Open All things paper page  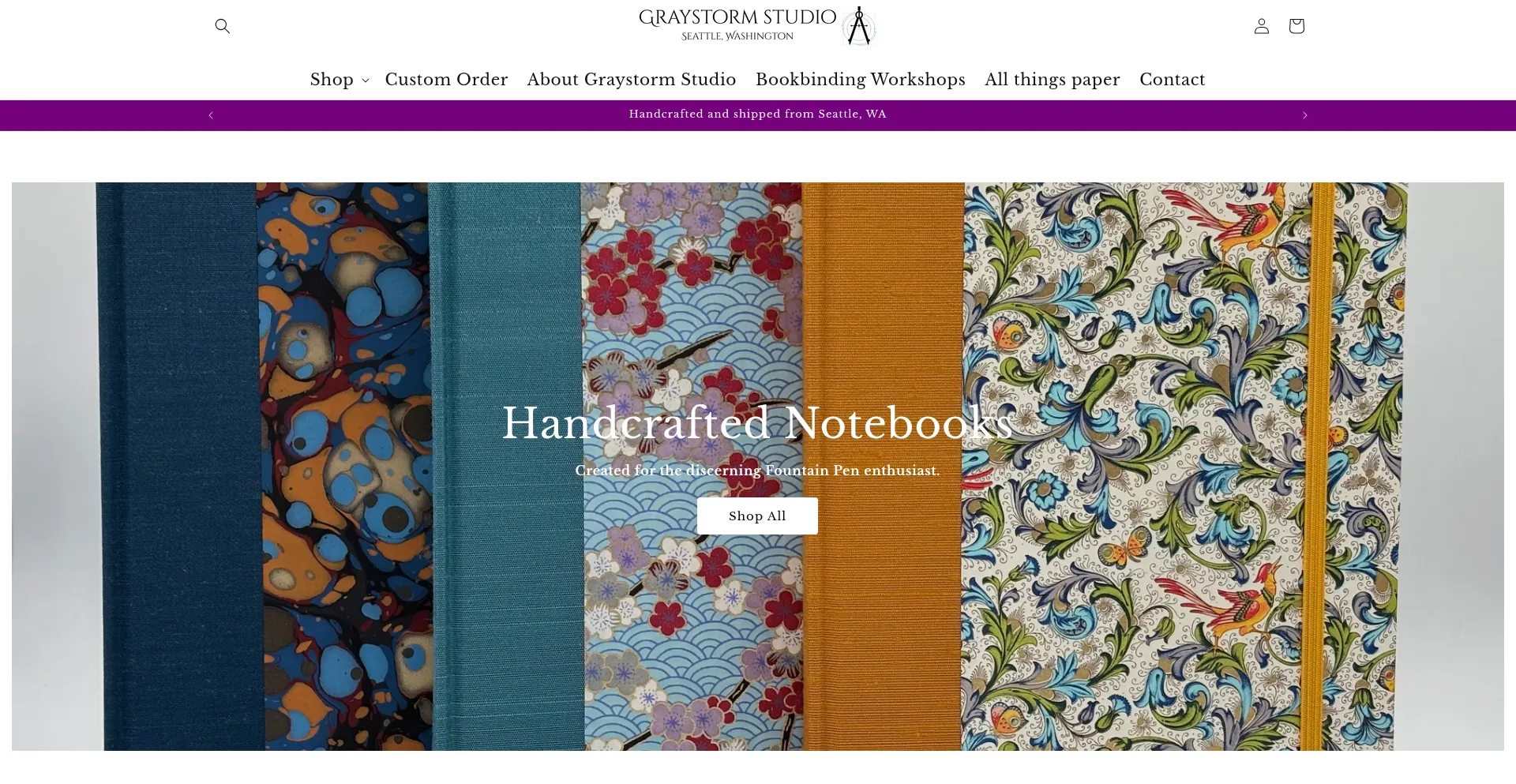(1053, 80)
